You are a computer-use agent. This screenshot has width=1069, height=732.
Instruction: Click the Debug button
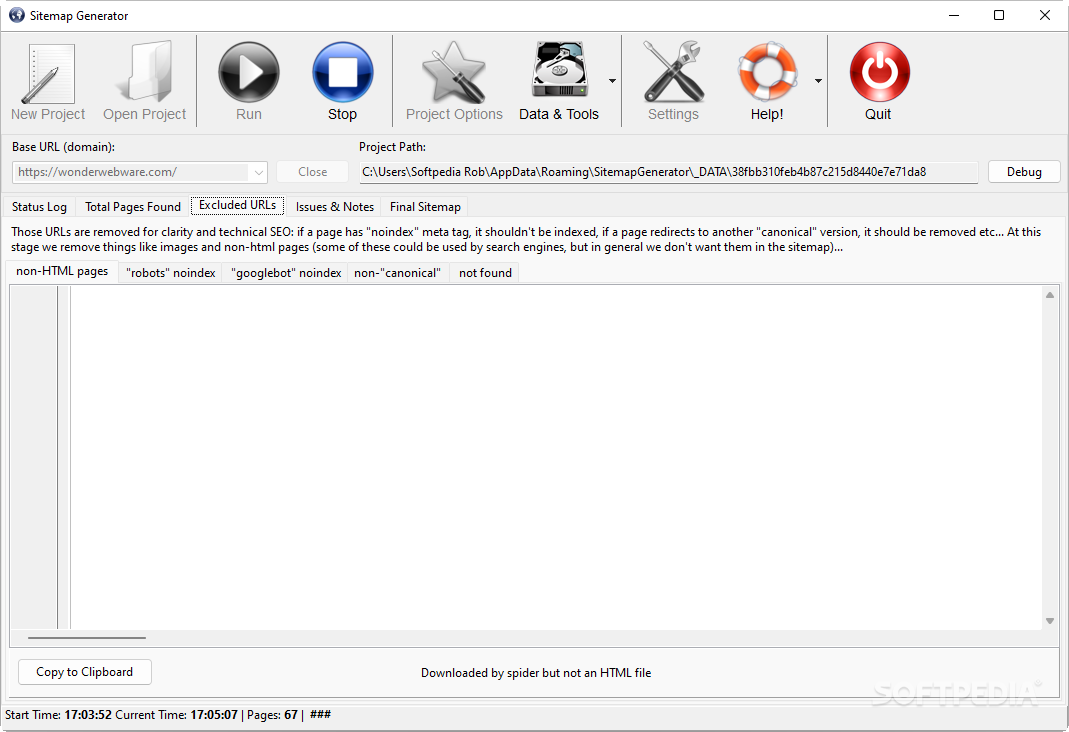(1024, 172)
